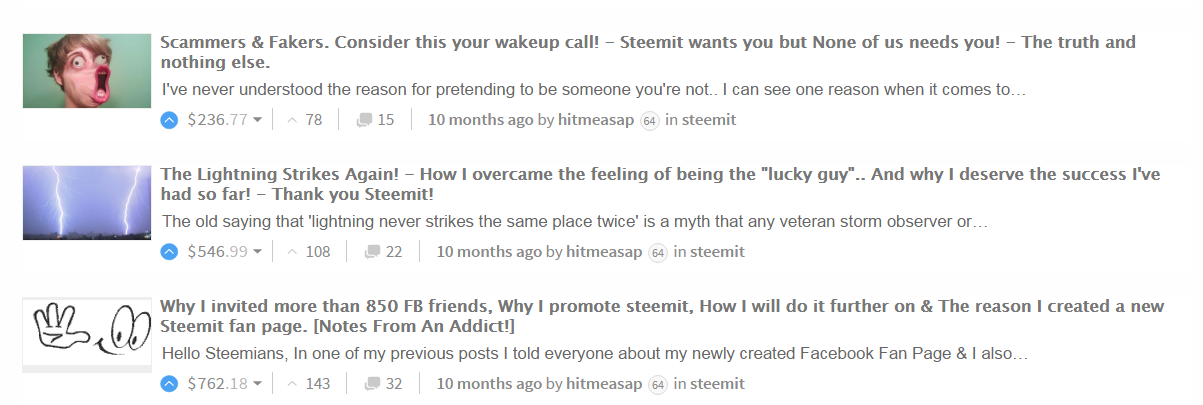The height and width of the screenshot is (405, 1203).
Task: Open comments icon showing 32 replies
Action: (x=374, y=384)
